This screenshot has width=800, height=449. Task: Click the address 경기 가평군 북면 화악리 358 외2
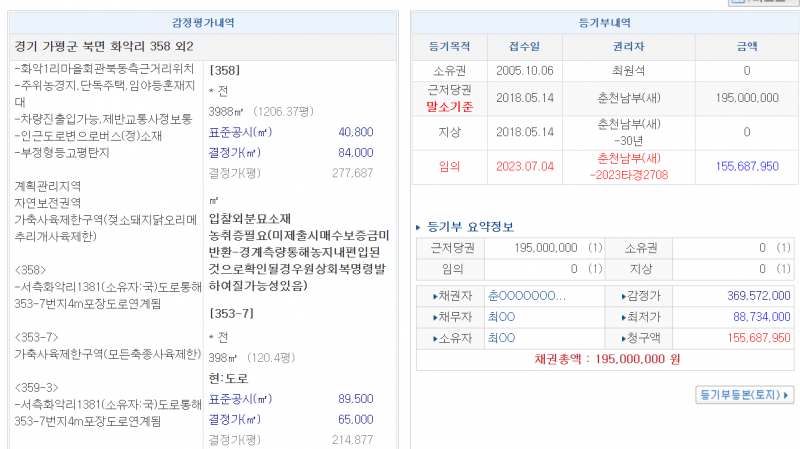pos(105,46)
